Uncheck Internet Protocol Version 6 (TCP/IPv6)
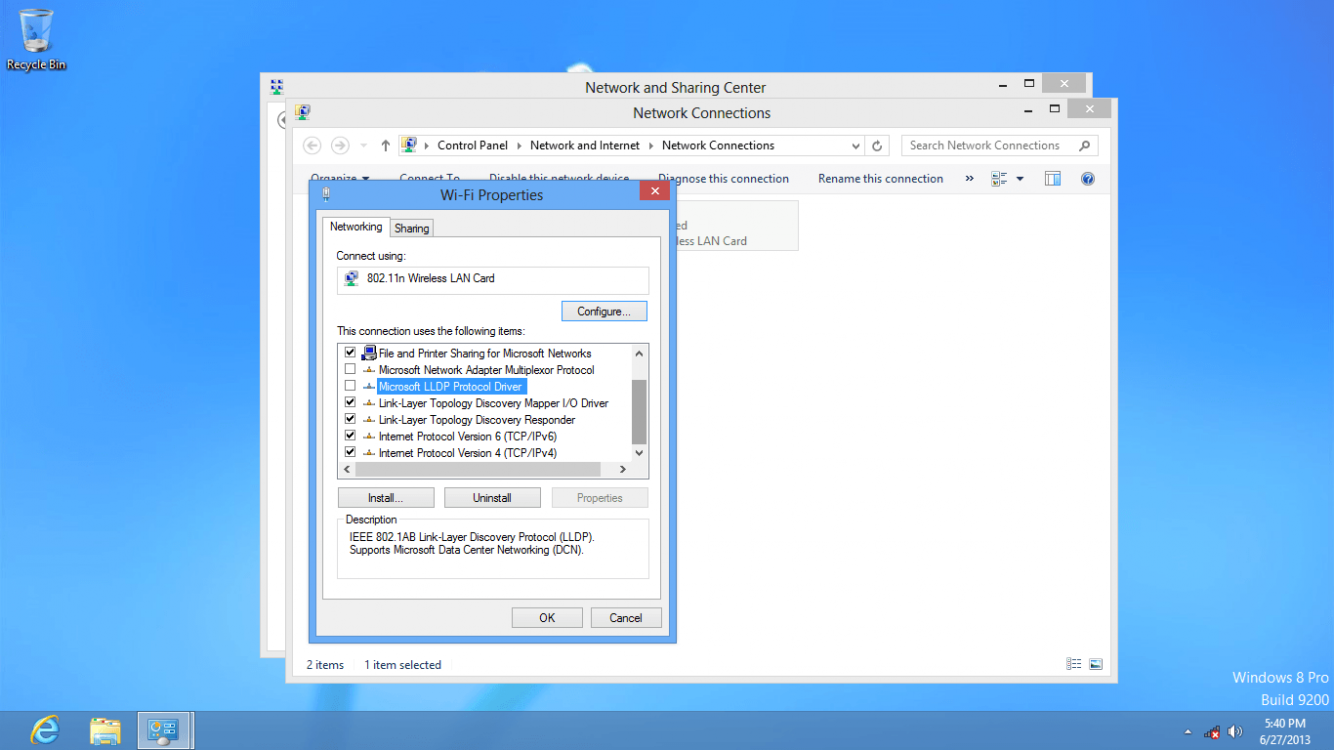This screenshot has height=750, width=1334. [x=350, y=437]
